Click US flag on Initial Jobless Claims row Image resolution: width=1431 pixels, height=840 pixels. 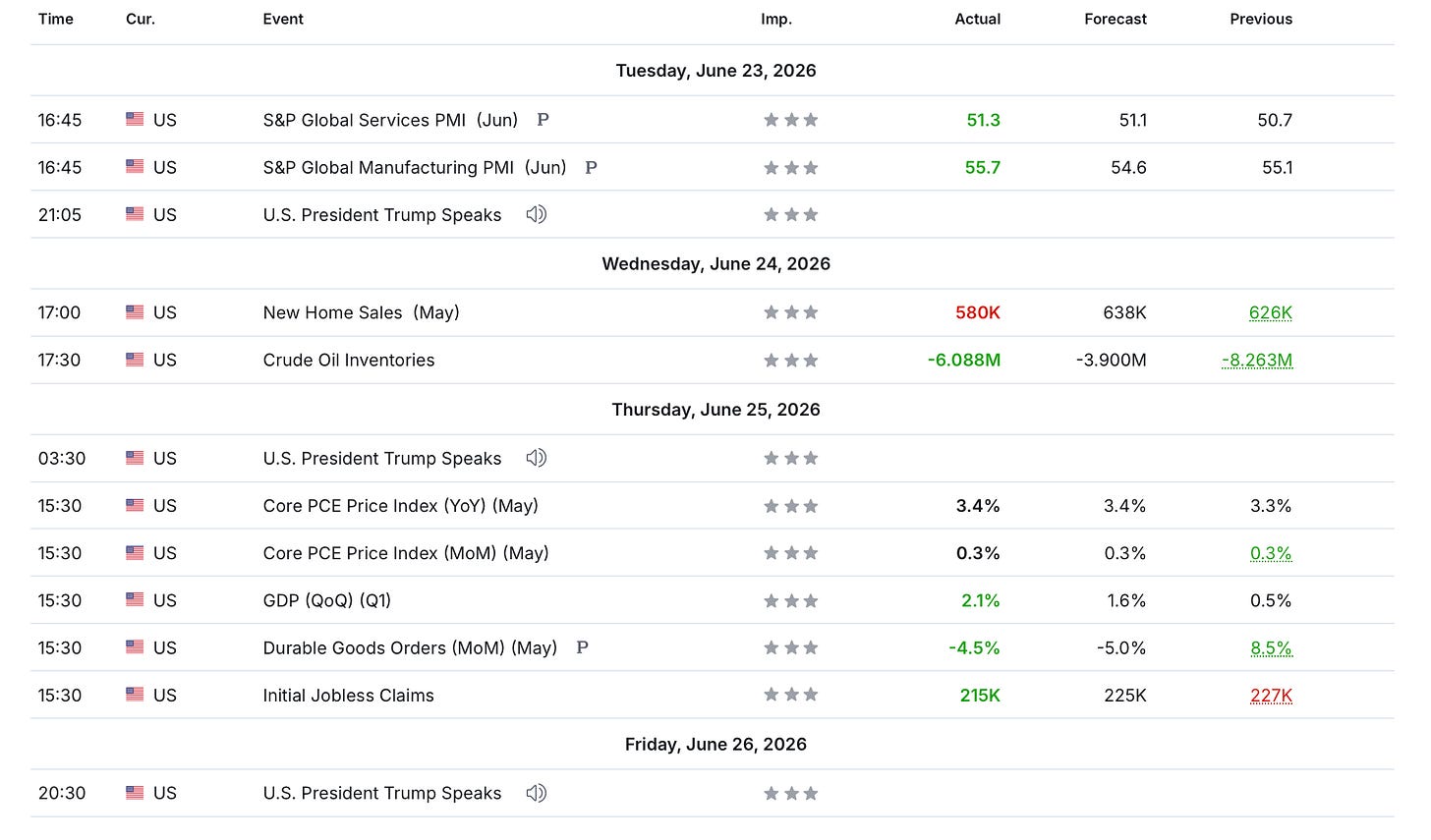135,695
